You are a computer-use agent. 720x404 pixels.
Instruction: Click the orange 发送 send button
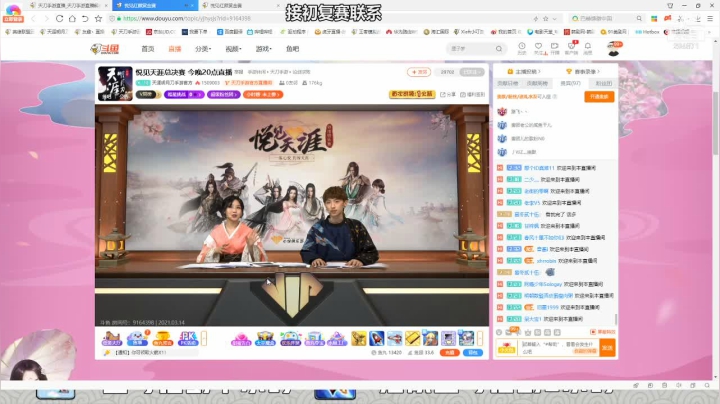[607, 348]
